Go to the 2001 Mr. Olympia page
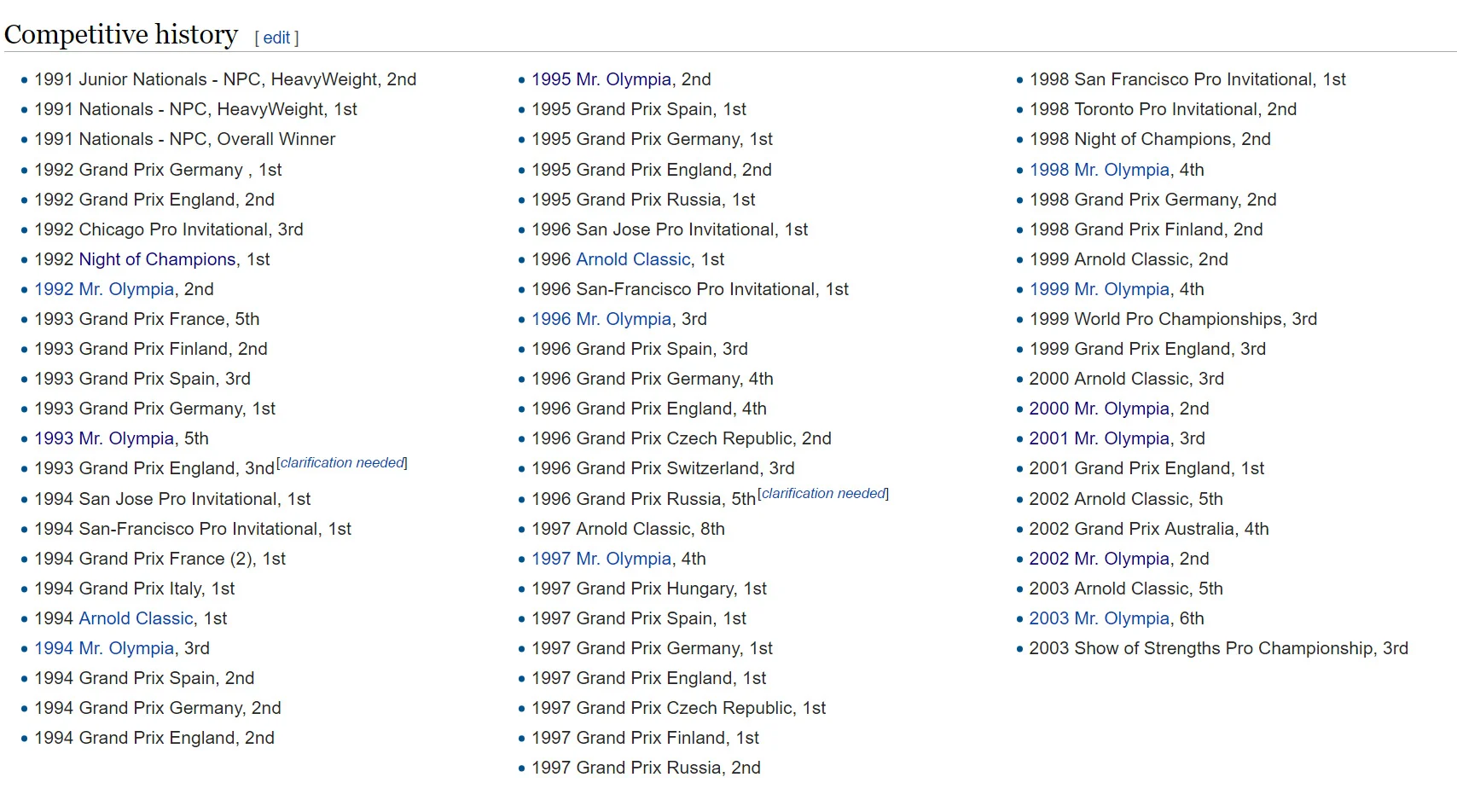The width and height of the screenshot is (1457, 812). (1099, 438)
